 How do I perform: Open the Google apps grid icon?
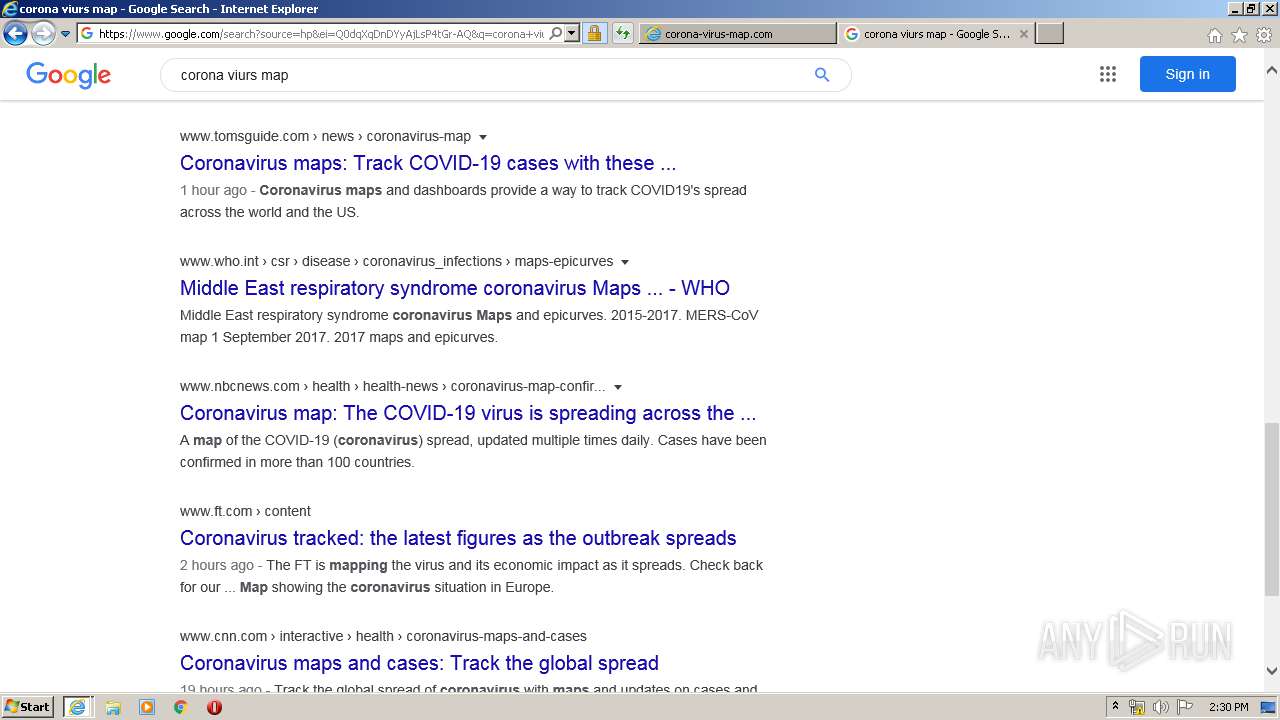pos(1108,74)
